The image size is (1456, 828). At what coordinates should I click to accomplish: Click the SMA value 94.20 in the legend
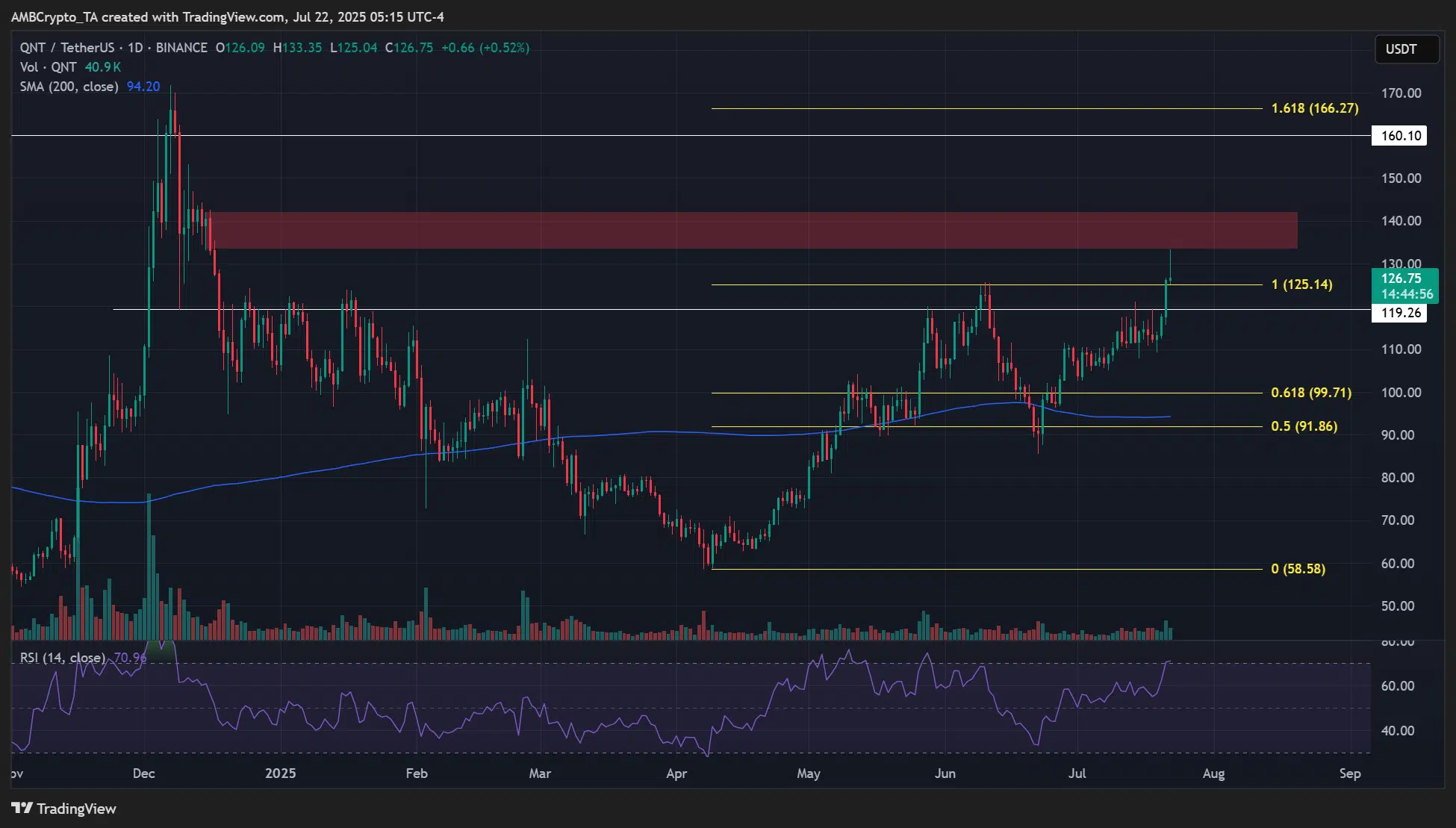tap(143, 87)
